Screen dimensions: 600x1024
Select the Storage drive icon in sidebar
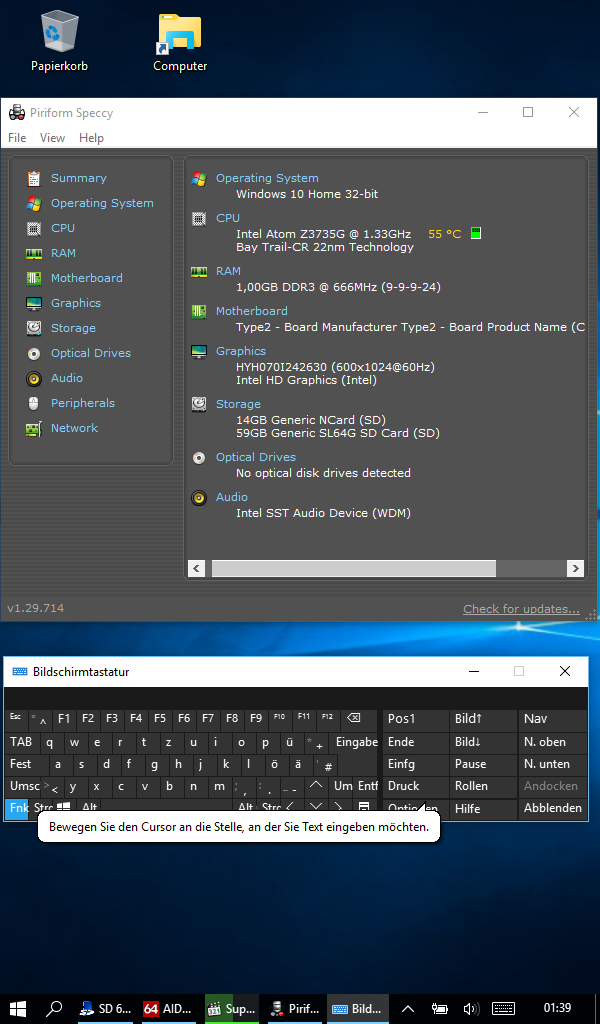point(34,328)
